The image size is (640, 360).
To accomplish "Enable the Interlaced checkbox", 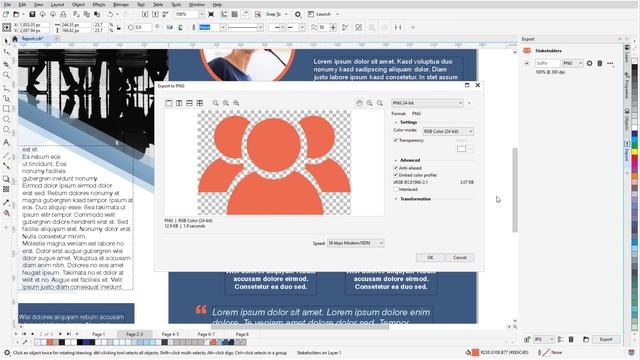I will coord(396,189).
